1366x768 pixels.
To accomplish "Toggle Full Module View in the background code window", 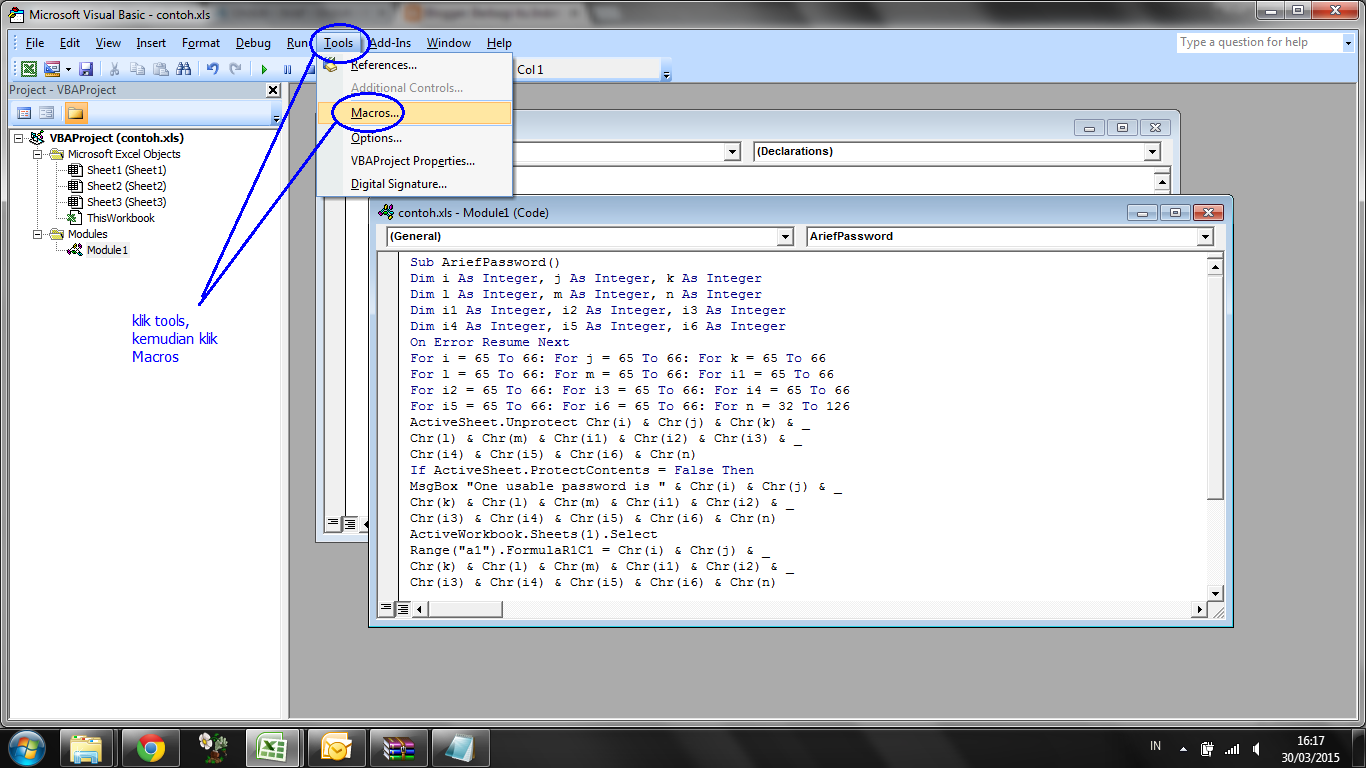I will click(x=350, y=523).
